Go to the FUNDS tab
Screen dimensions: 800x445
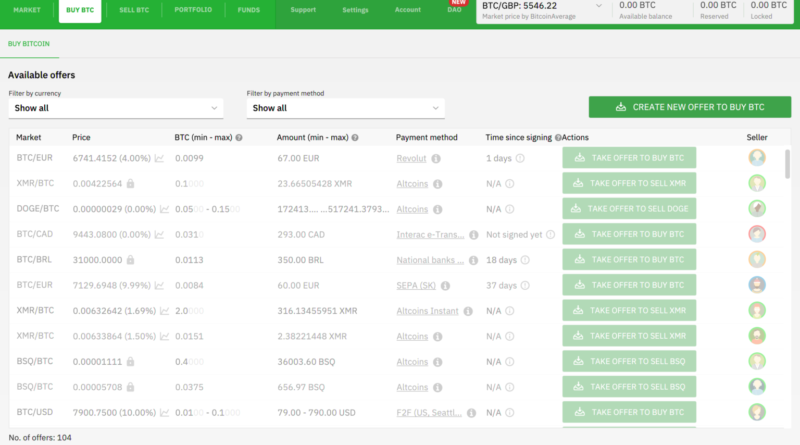[x=248, y=10]
